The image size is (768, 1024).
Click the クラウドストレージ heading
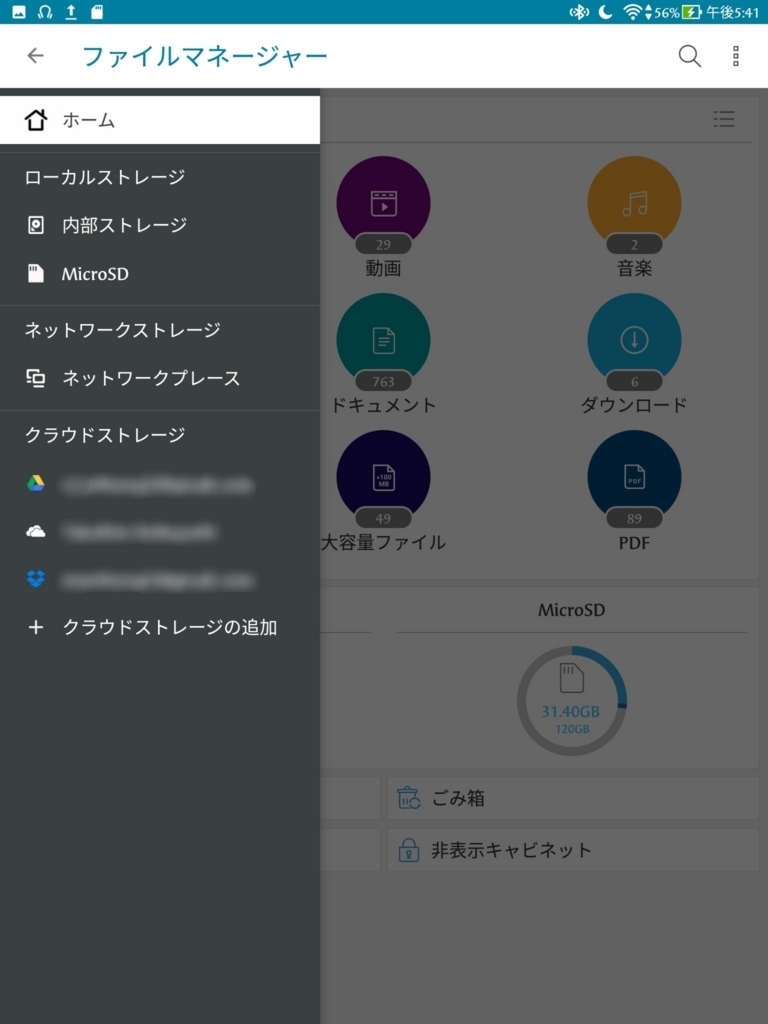105,435
